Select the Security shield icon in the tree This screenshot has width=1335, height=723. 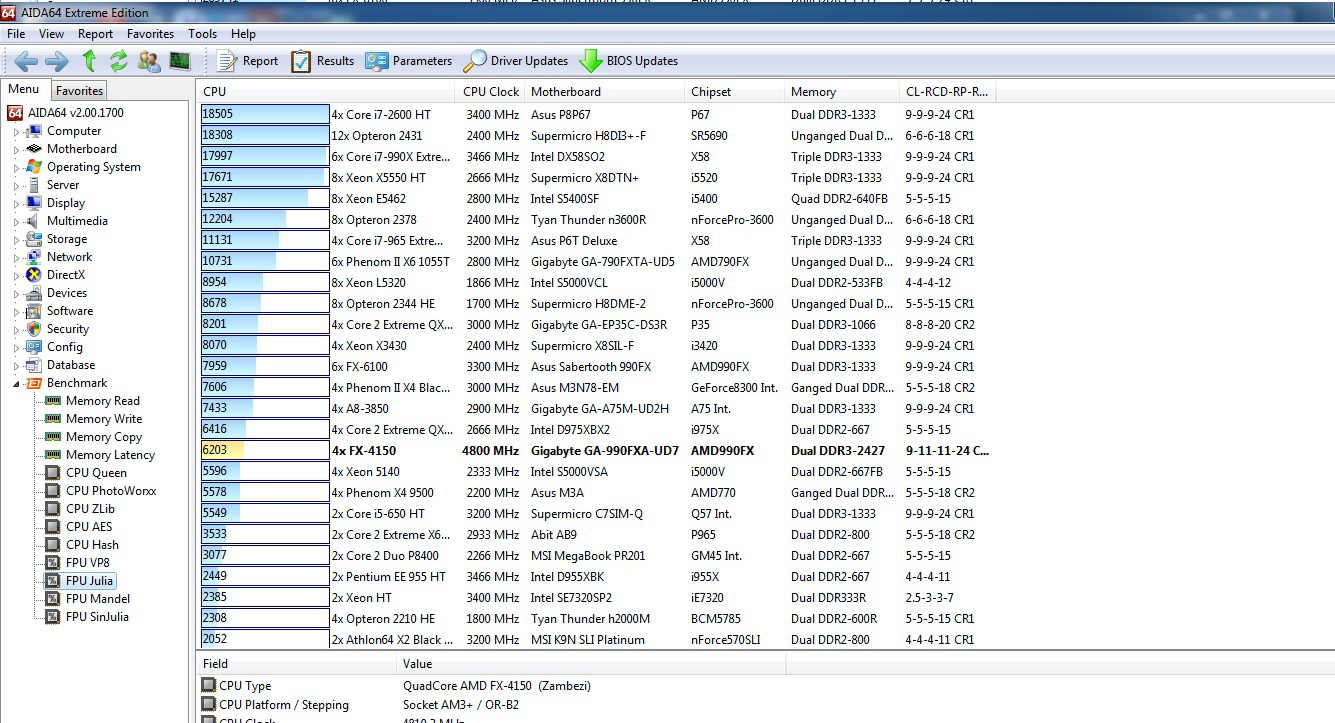[34, 329]
